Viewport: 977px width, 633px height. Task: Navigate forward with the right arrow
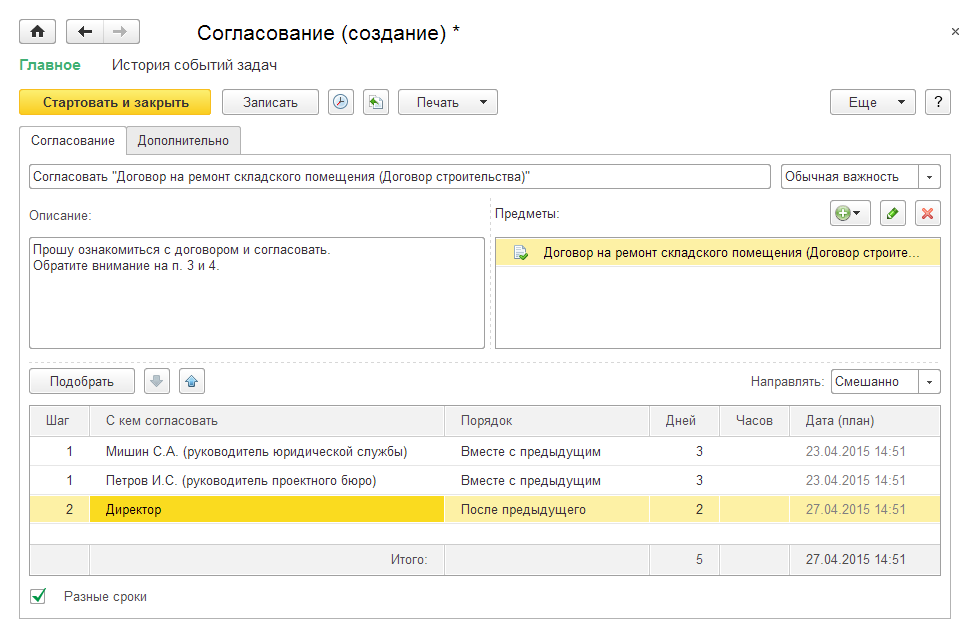point(121,32)
